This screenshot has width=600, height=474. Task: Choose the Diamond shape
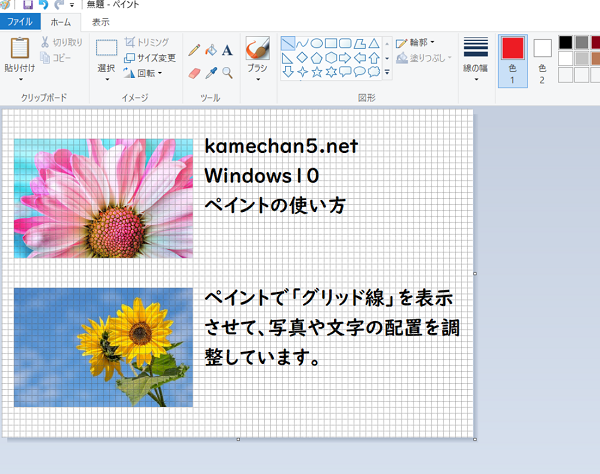302,58
